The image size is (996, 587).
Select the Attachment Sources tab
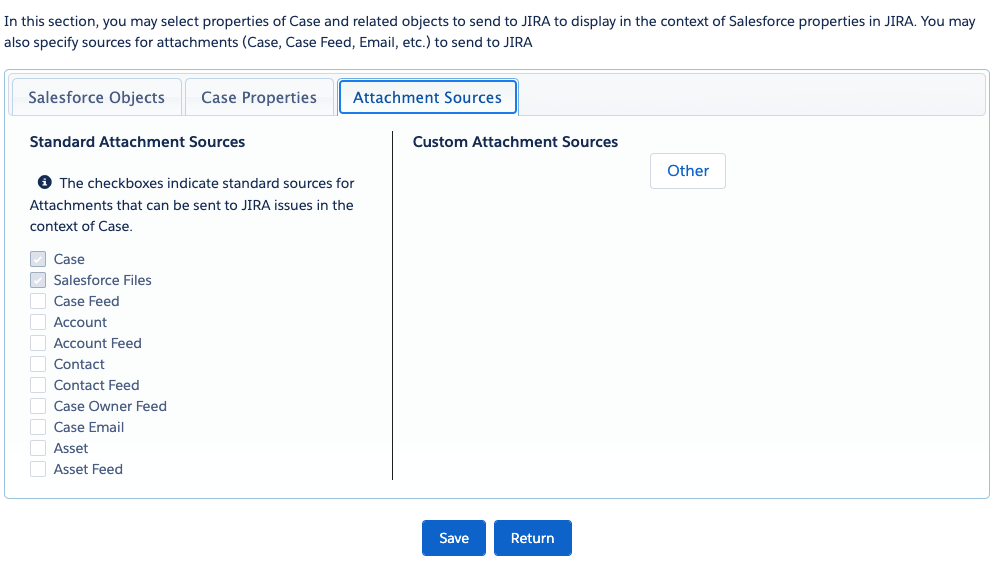[x=427, y=97]
